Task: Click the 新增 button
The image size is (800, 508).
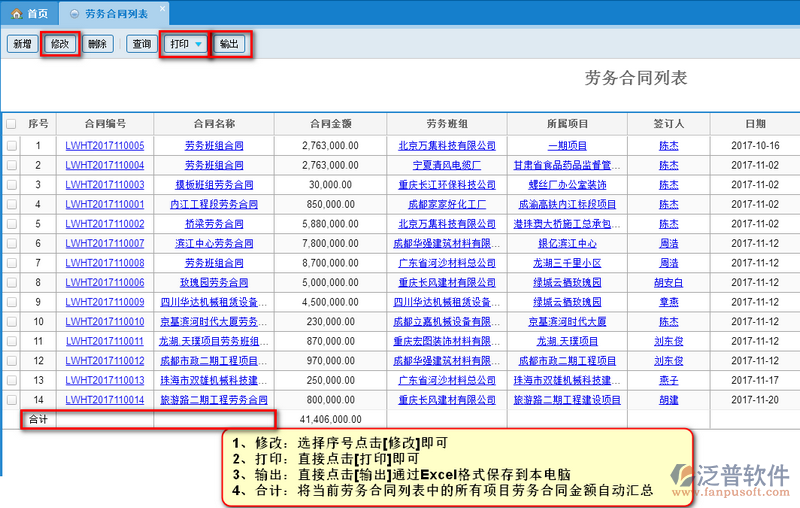Action: point(21,45)
